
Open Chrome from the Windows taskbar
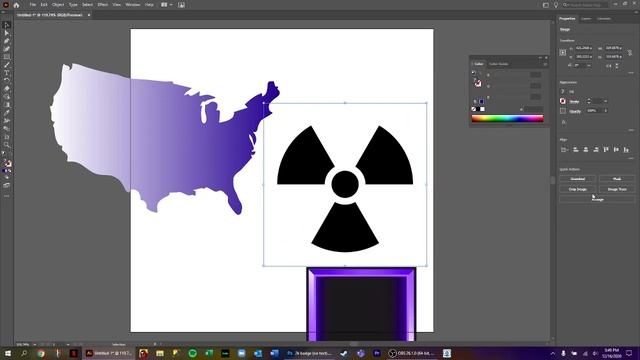pos(41,353)
